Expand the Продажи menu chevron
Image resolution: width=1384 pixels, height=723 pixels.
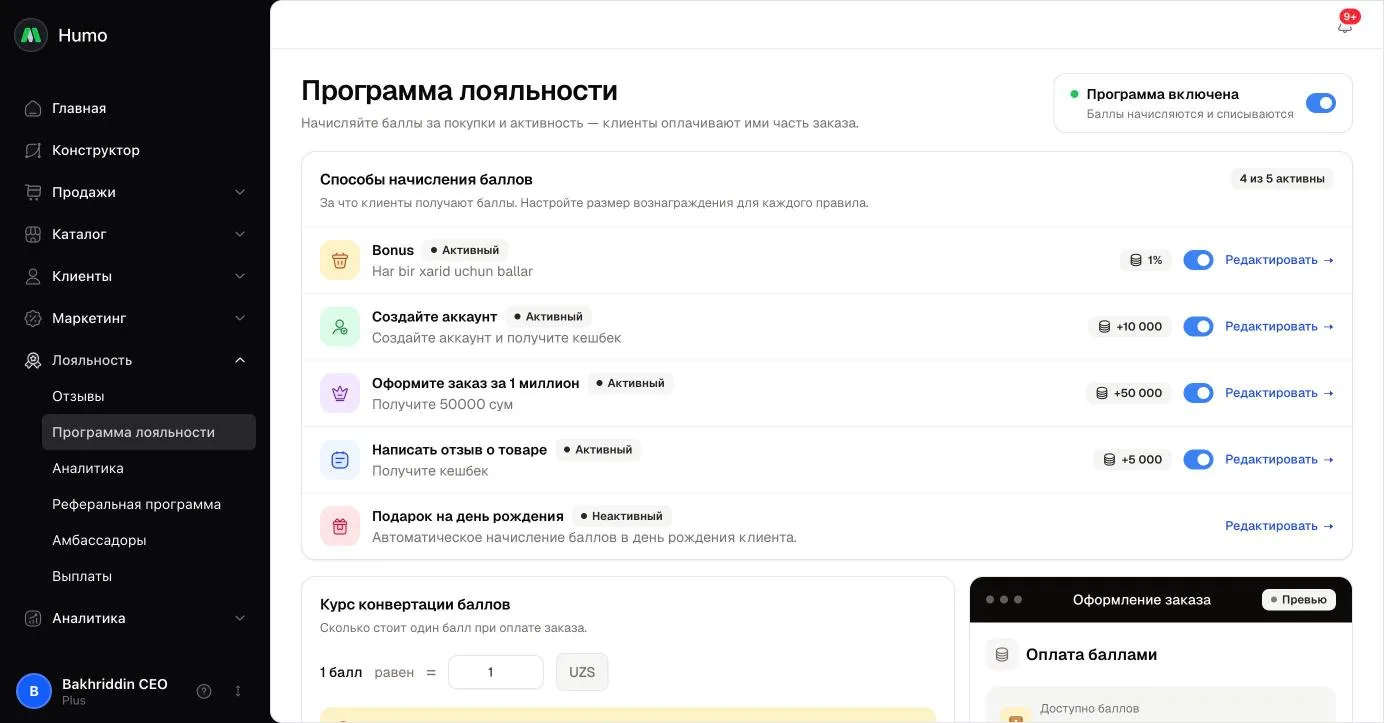click(x=240, y=192)
